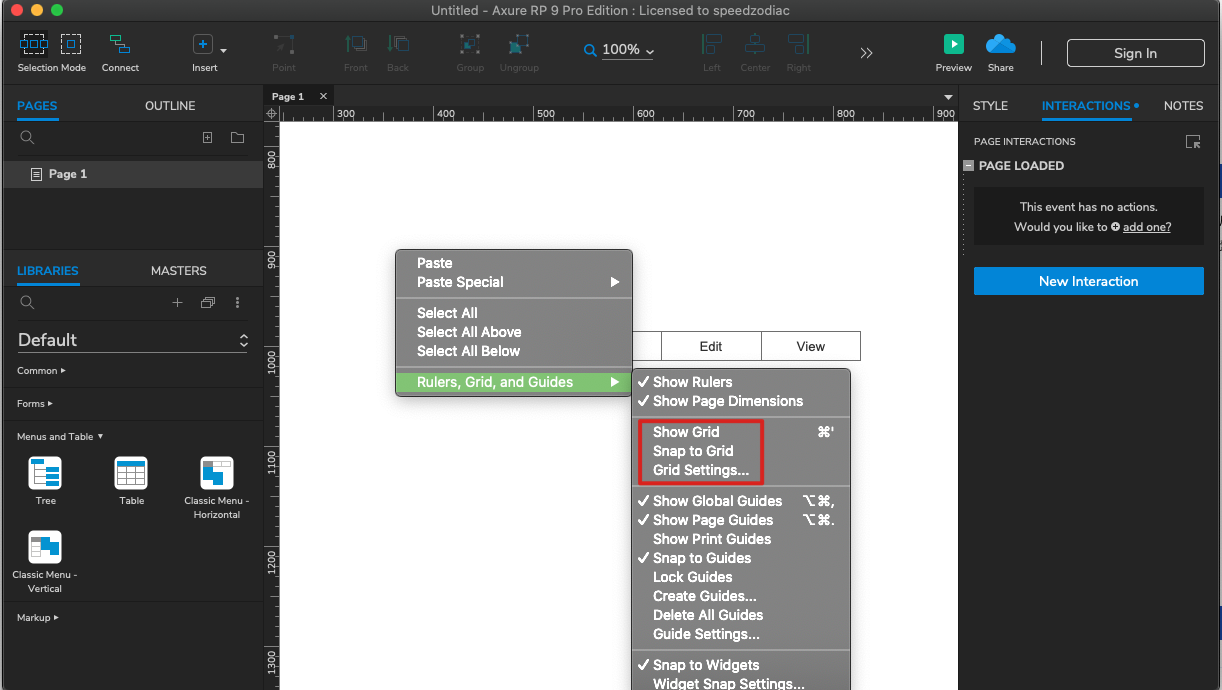Screen dimensions: 1222x690
Task: Toggle Show Page Dimensions option
Action: click(x=741, y=401)
